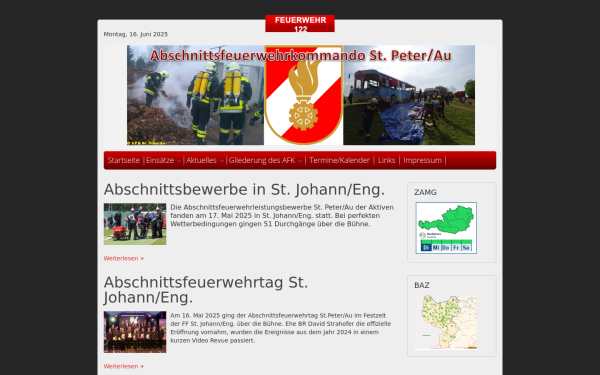
Task: Click the BAZ widget heading
Action: click(422, 285)
